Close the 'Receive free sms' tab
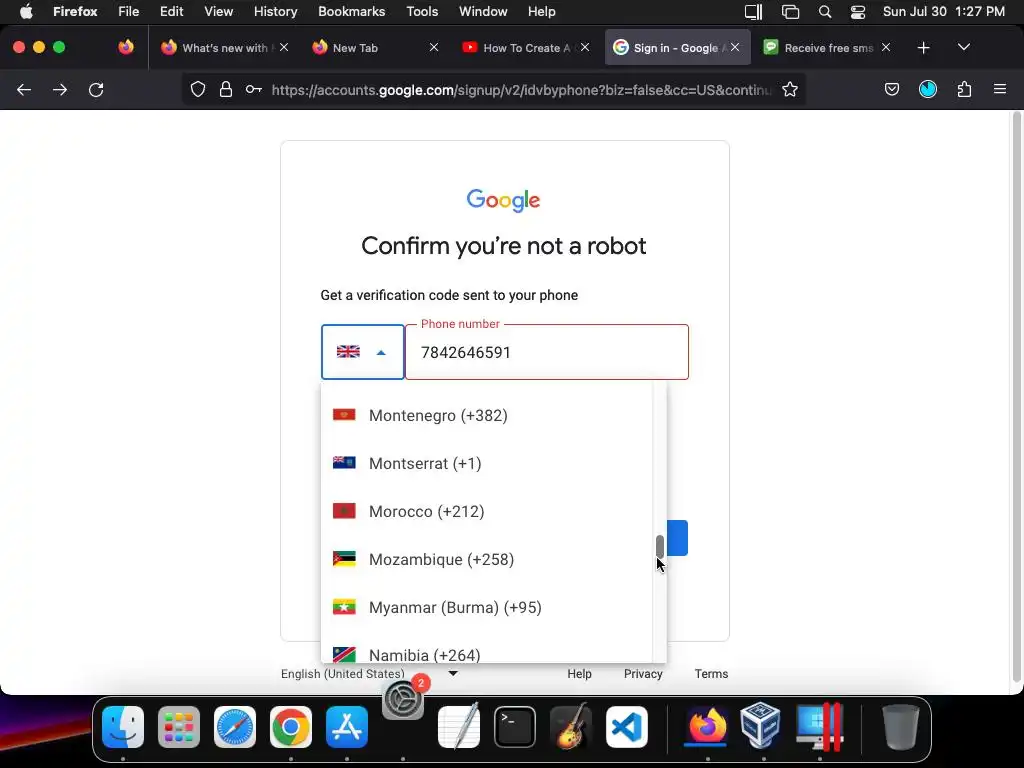The height and width of the screenshot is (768, 1024). pyautogui.click(x=886, y=47)
